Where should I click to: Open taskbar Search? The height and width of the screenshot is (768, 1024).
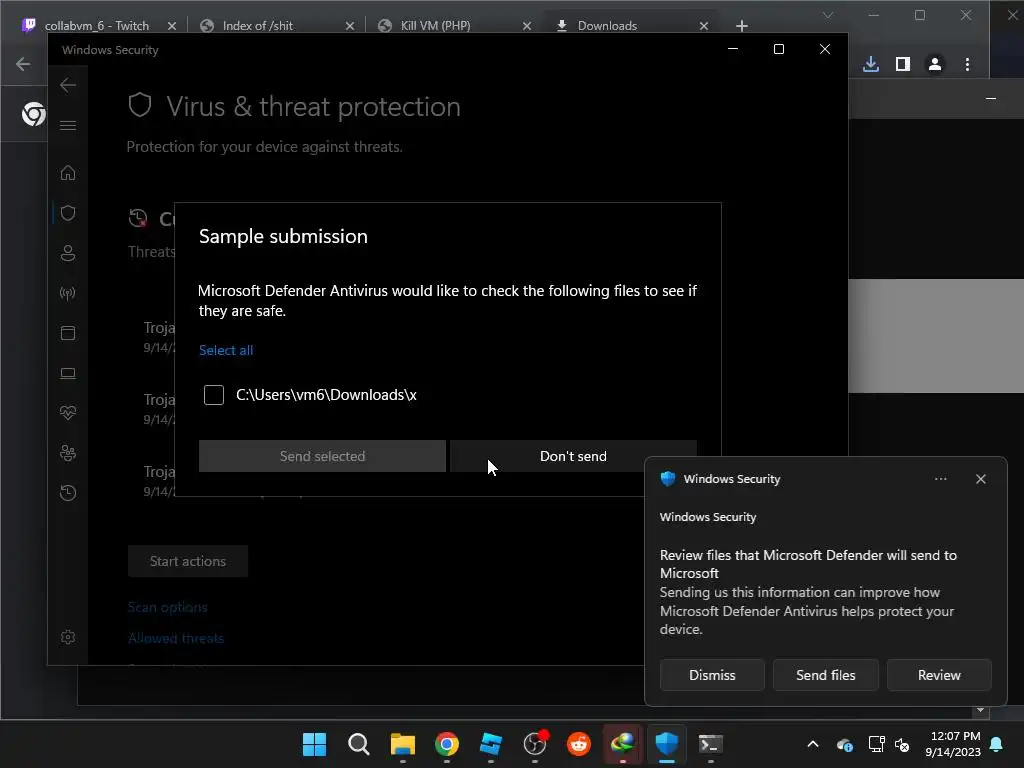pyautogui.click(x=359, y=744)
